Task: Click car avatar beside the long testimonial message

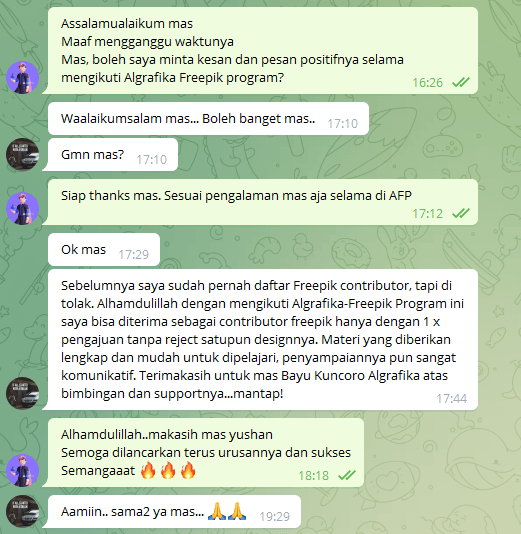Action: tap(22, 393)
